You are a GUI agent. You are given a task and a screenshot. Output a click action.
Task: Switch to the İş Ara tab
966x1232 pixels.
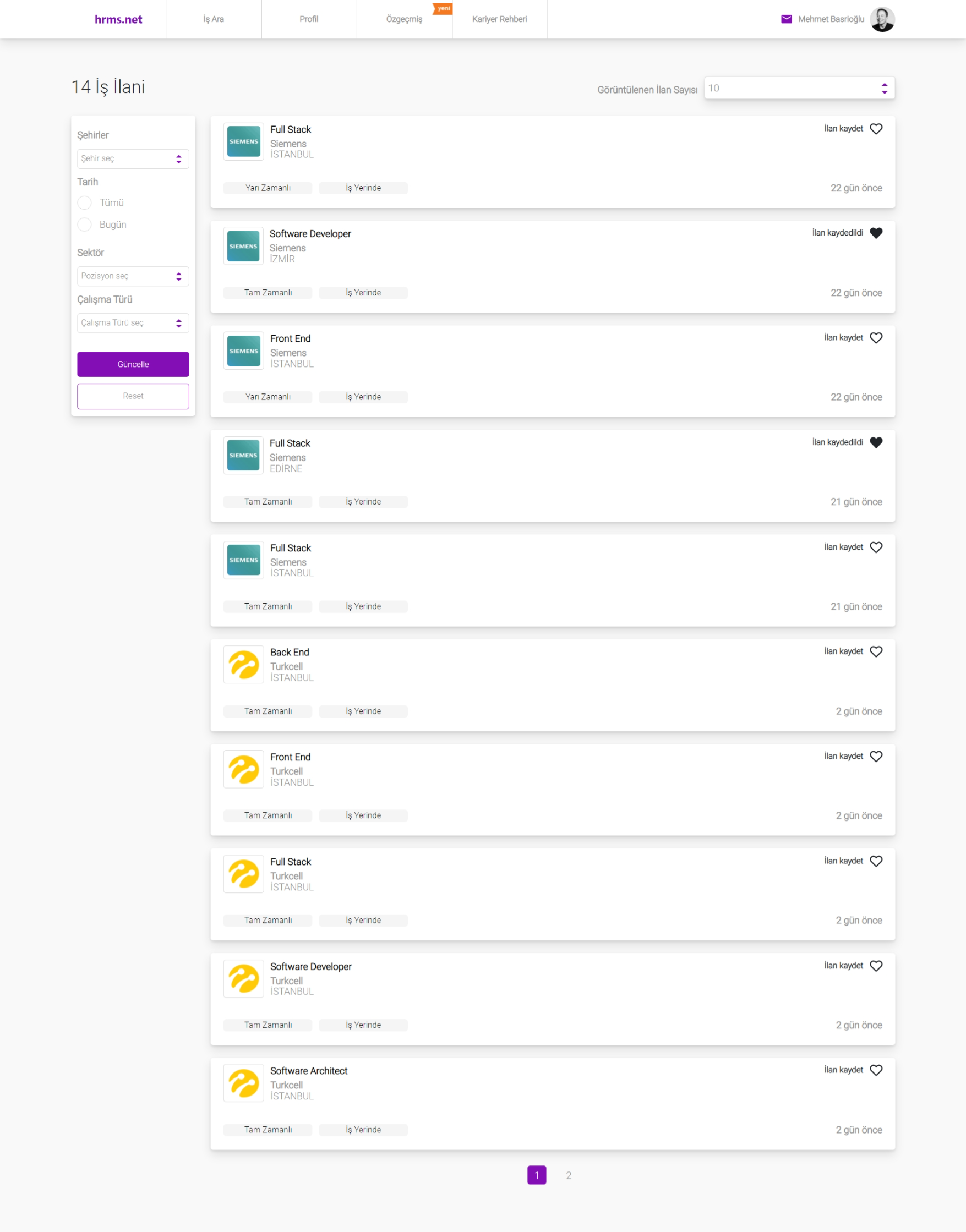[213, 19]
